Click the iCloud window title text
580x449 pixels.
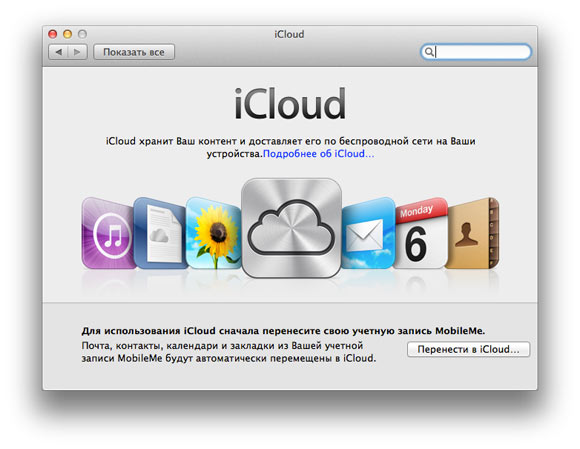289,34
